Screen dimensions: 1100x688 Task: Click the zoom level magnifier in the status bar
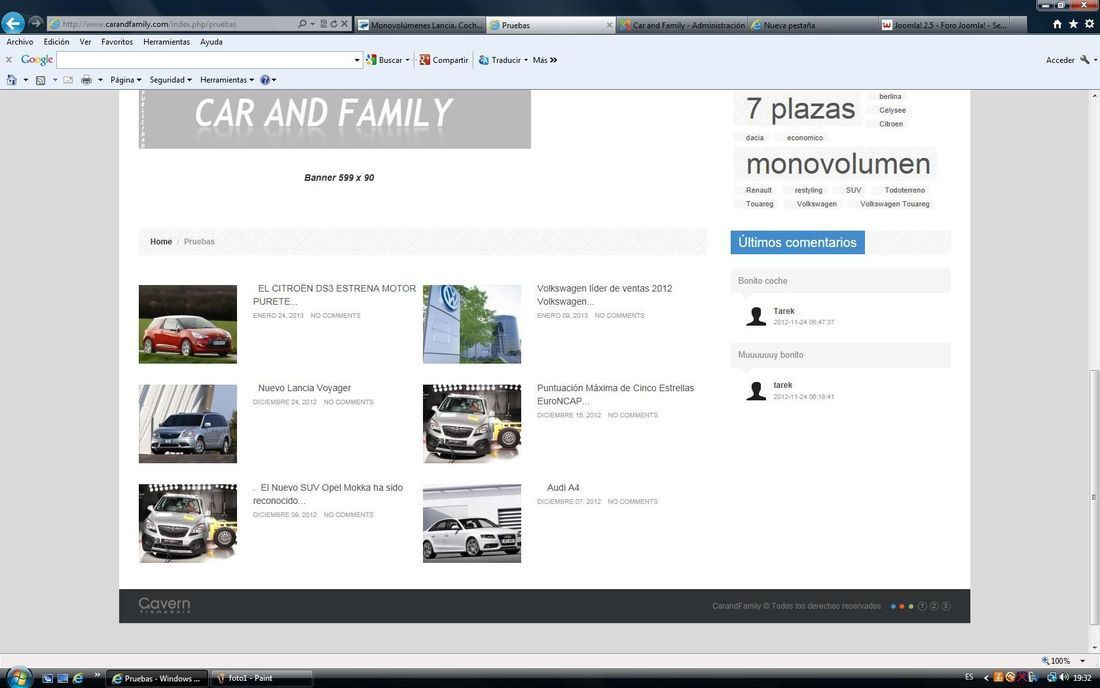click(x=1045, y=661)
